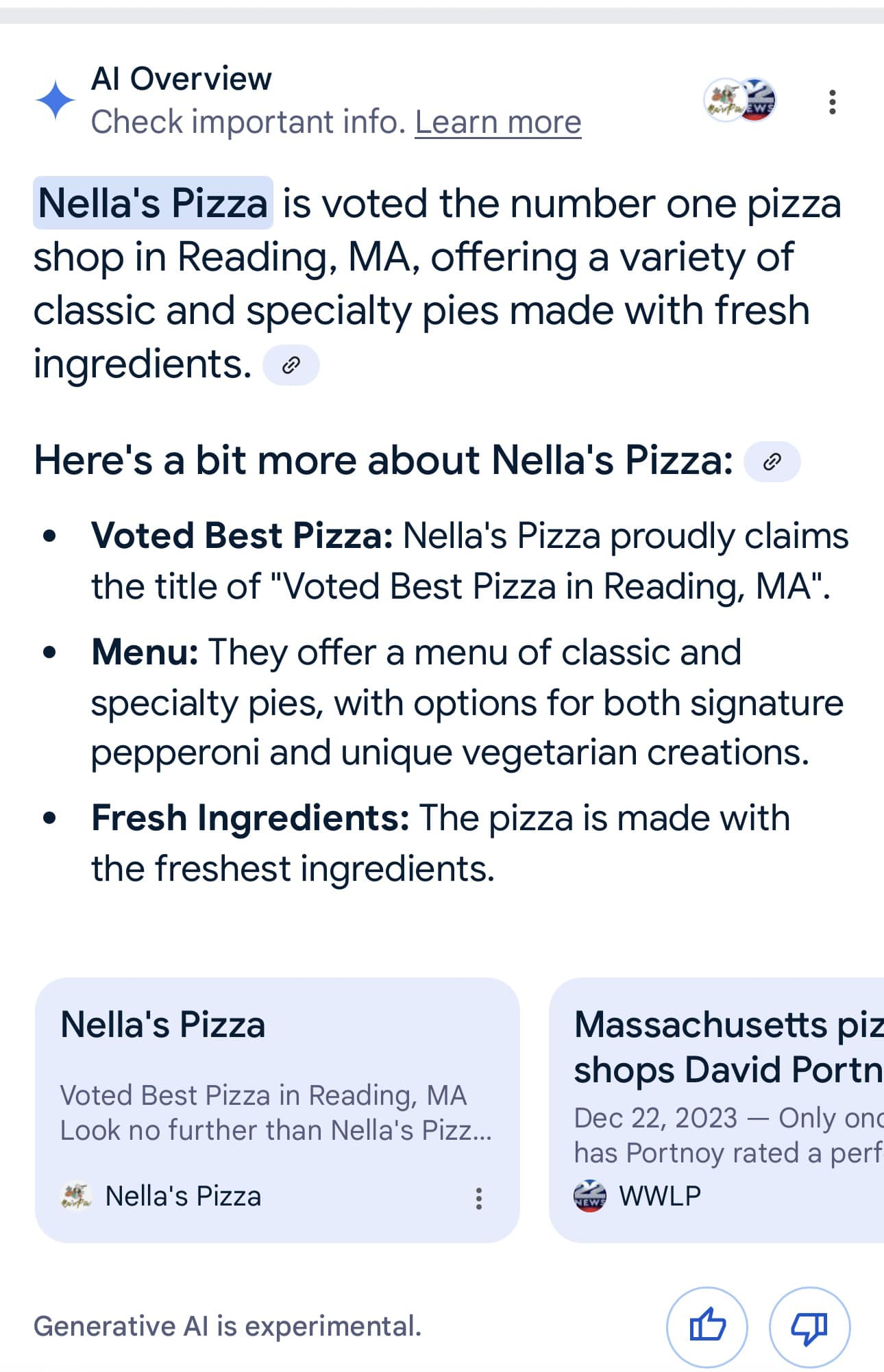Give thumbs up feedback
This screenshot has width=884, height=1372.
point(707,1327)
